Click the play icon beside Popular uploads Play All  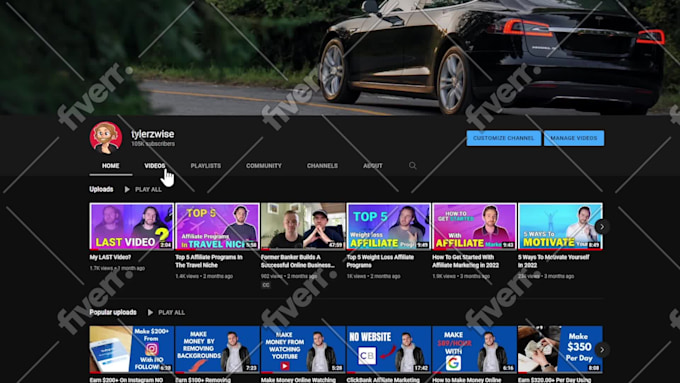(150, 312)
